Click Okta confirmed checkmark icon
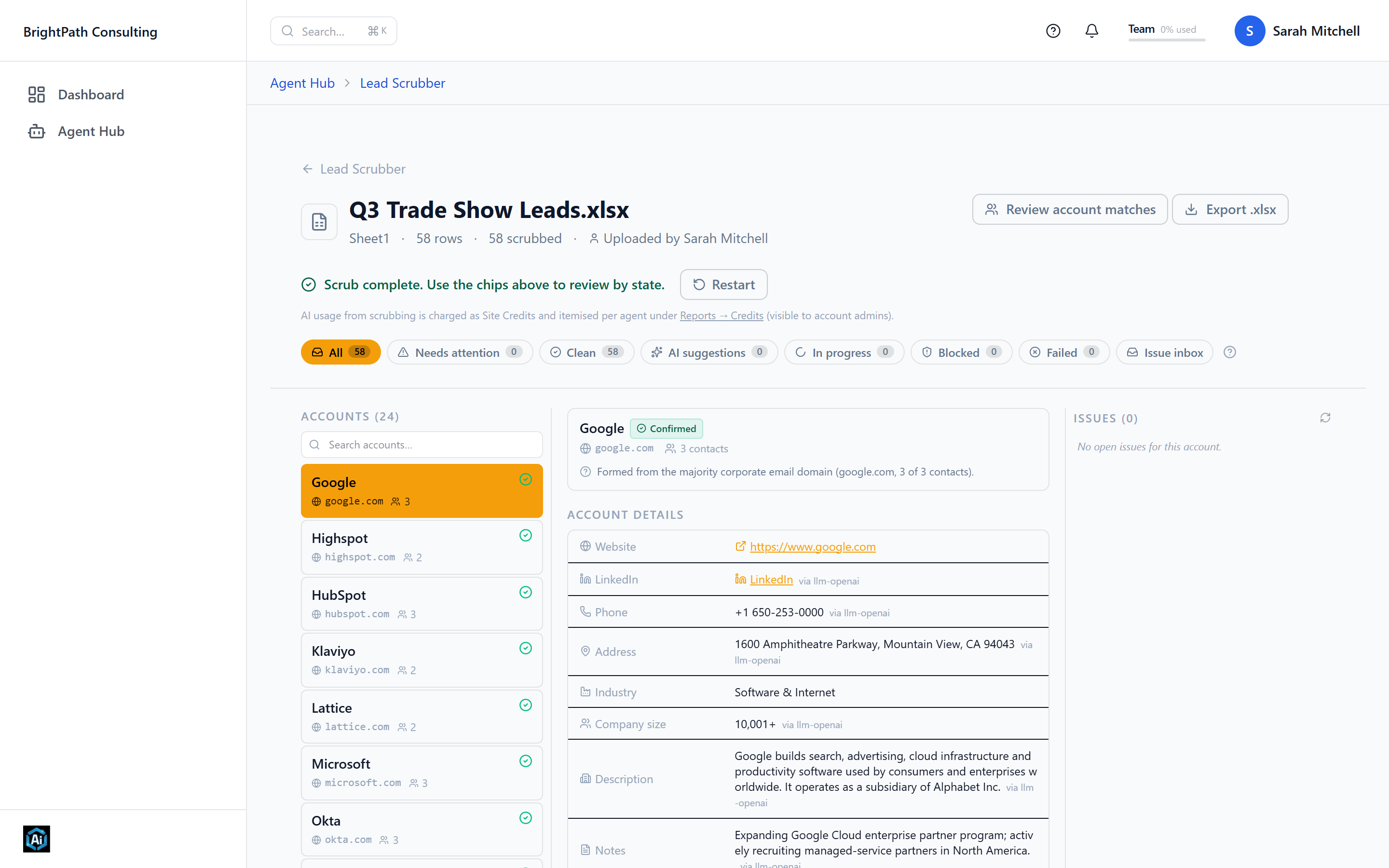 (526, 817)
